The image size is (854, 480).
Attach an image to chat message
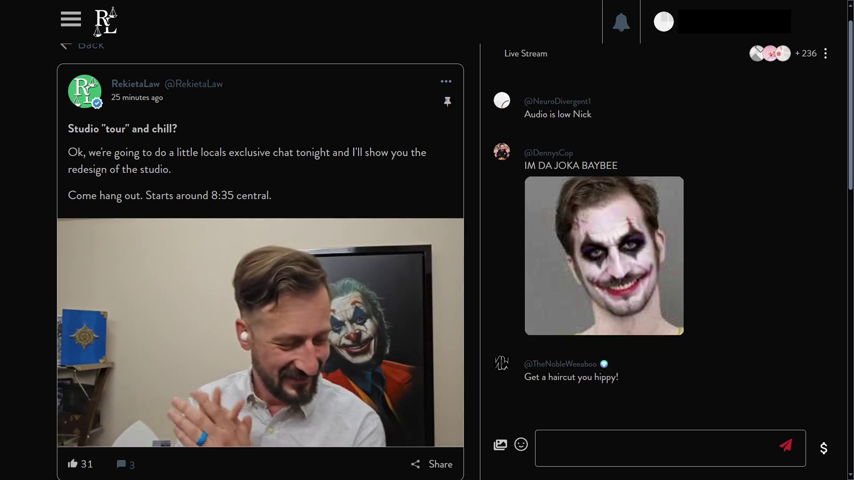[x=500, y=445]
